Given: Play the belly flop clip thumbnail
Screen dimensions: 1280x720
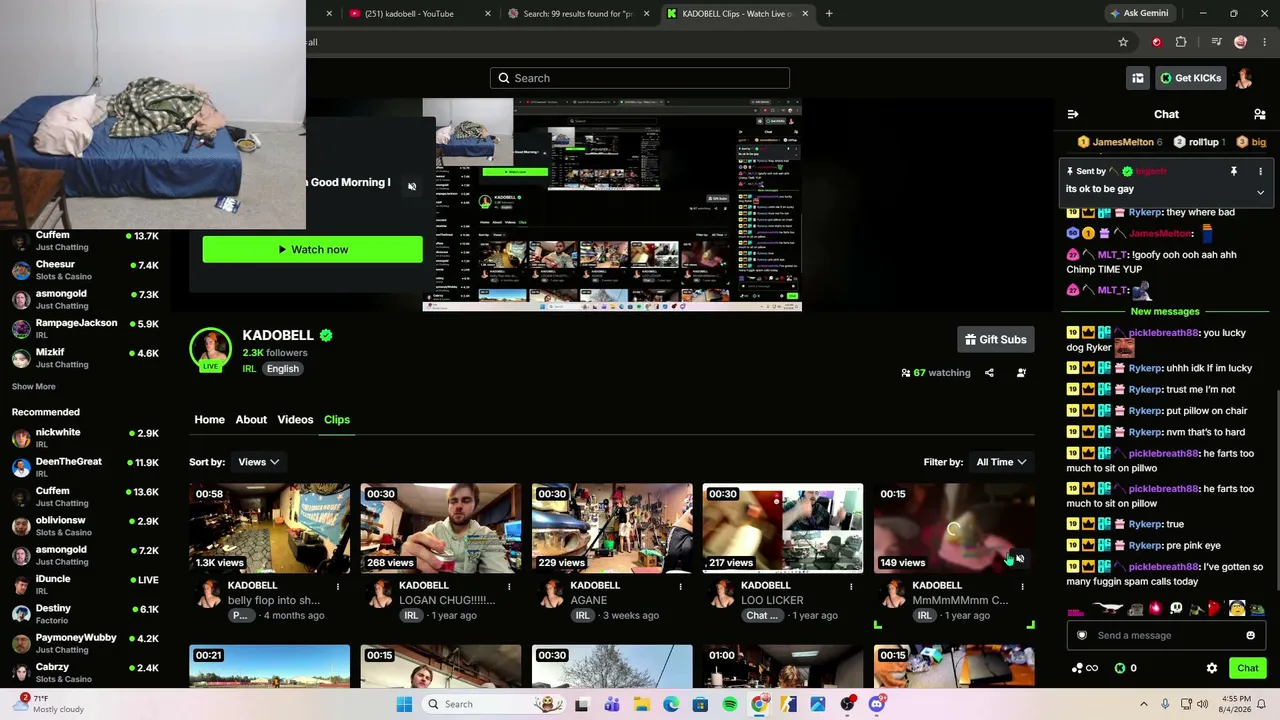Looking at the screenshot, I should pos(270,529).
